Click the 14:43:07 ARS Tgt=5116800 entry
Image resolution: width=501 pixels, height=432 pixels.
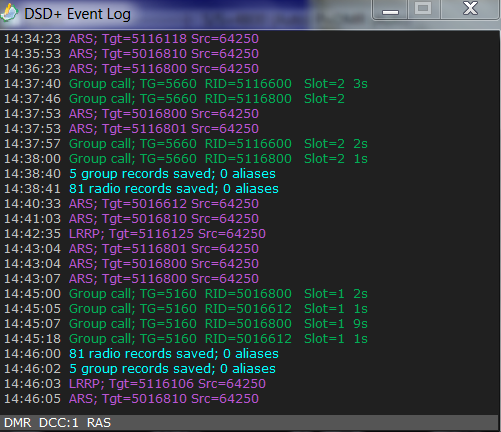[x=131, y=279]
